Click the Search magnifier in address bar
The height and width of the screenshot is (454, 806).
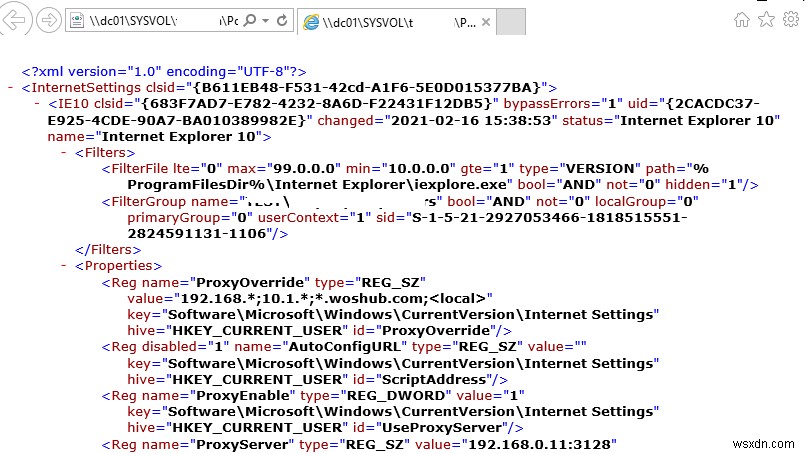click(x=250, y=21)
